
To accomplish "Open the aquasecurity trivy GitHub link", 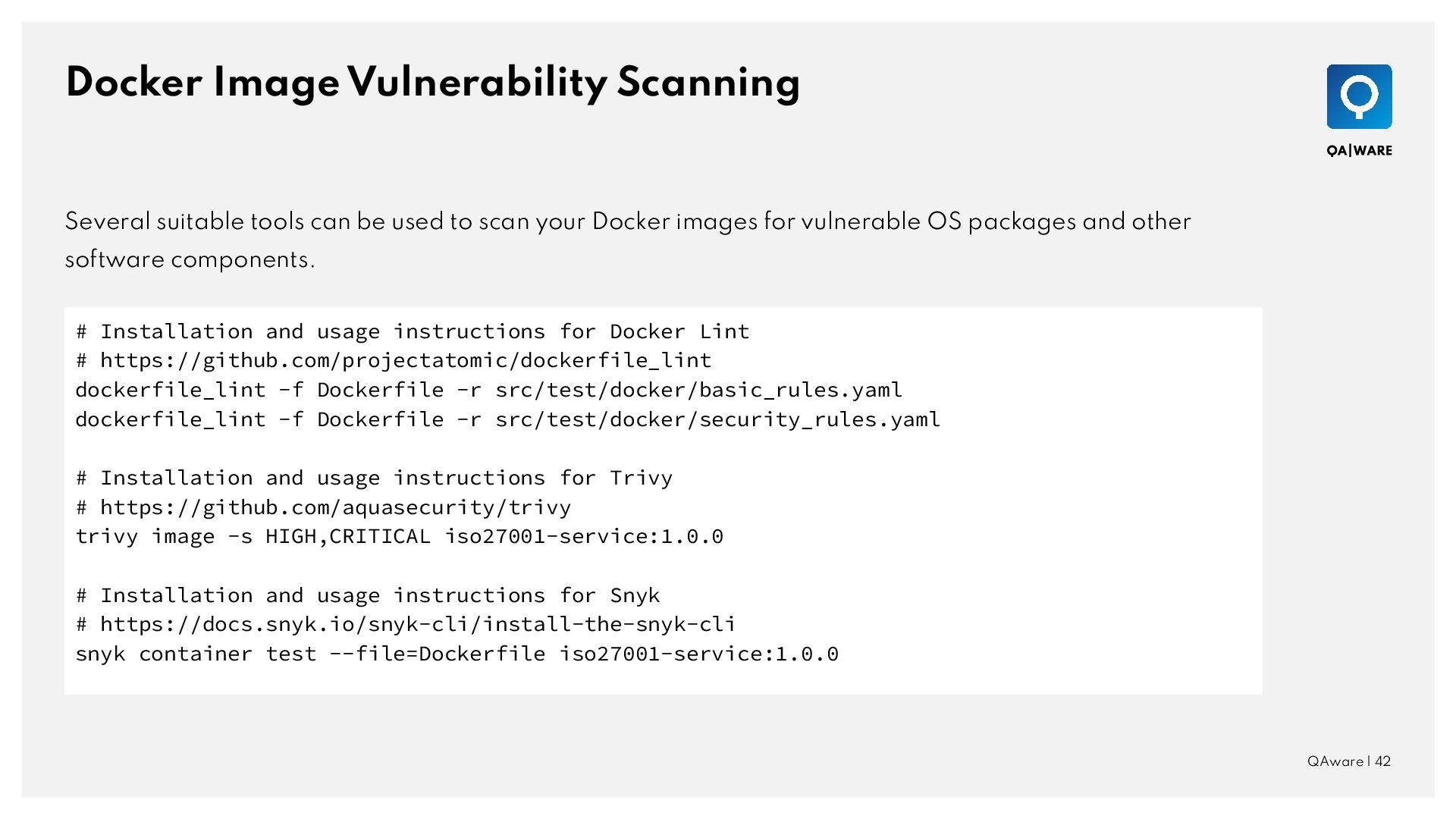I will 335,507.
